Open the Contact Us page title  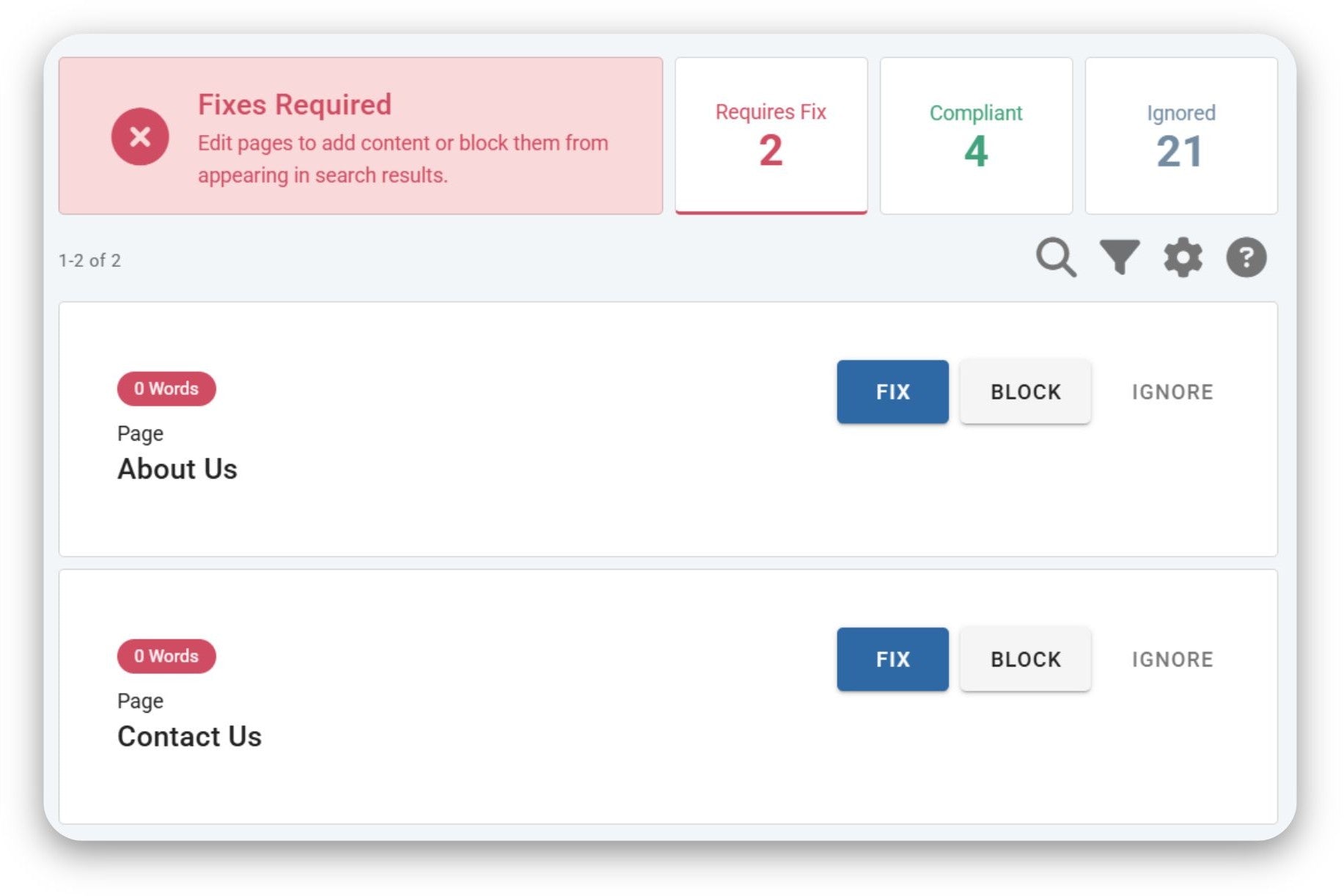pyautogui.click(x=189, y=737)
